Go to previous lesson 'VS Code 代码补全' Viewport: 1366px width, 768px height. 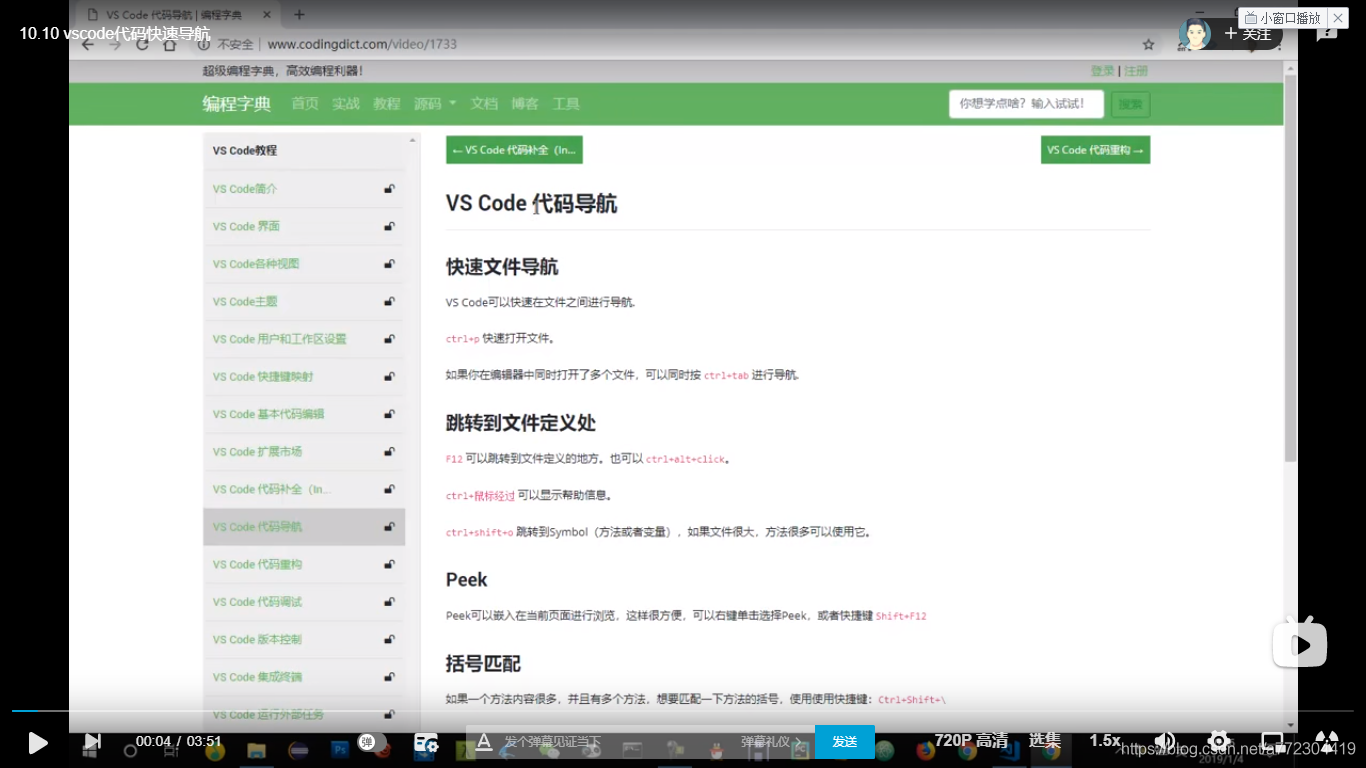pos(514,150)
